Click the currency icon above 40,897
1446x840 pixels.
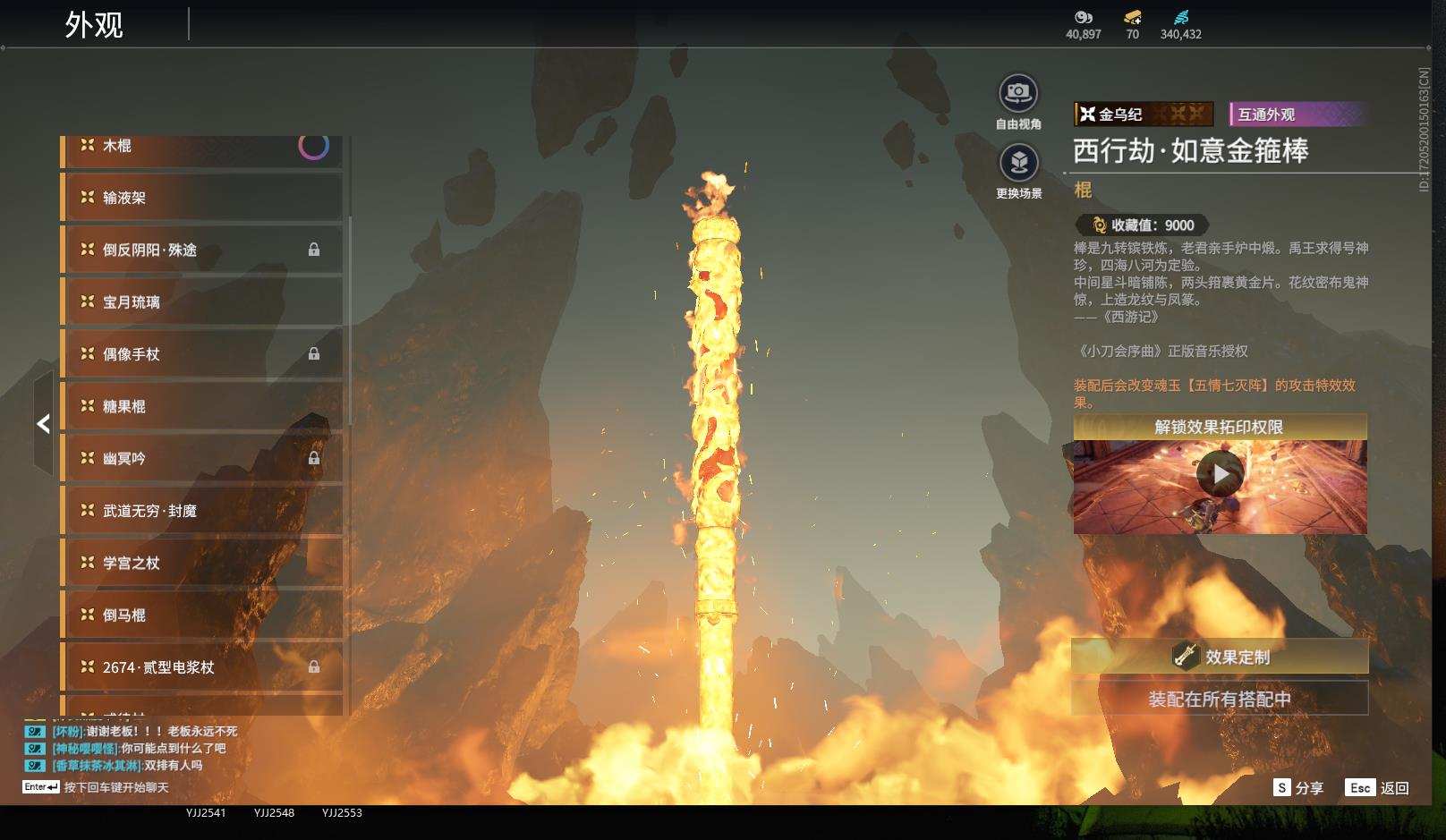[x=1084, y=17]
